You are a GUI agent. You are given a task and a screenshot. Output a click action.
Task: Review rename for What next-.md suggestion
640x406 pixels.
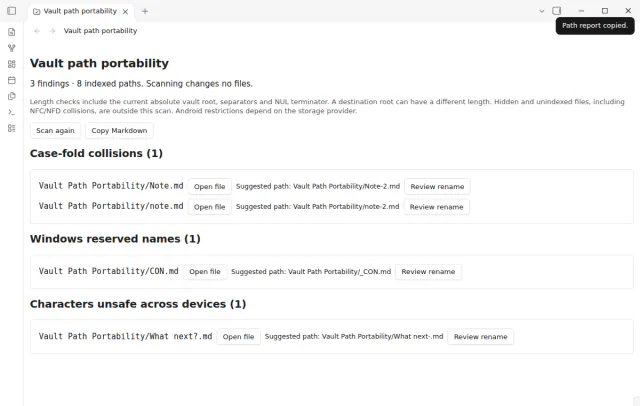pyautogui.click(x=480, y=337)
